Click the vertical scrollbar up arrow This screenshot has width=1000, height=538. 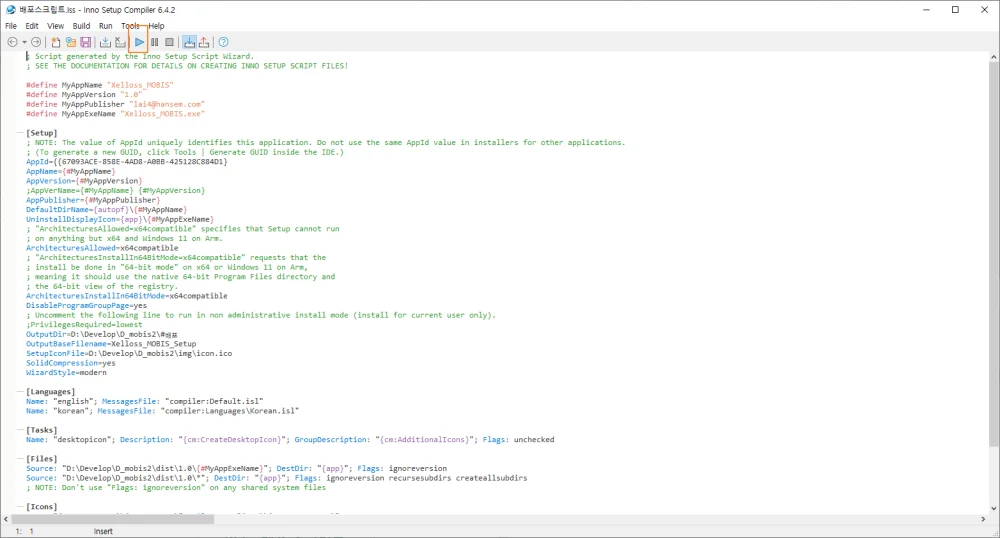(994, 57)
